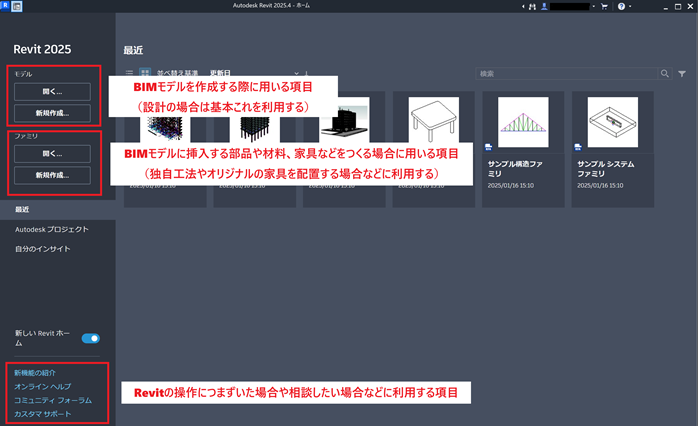
Task: Open the サンプル システム ファミリ thumbnail
Action: point(613,122)
